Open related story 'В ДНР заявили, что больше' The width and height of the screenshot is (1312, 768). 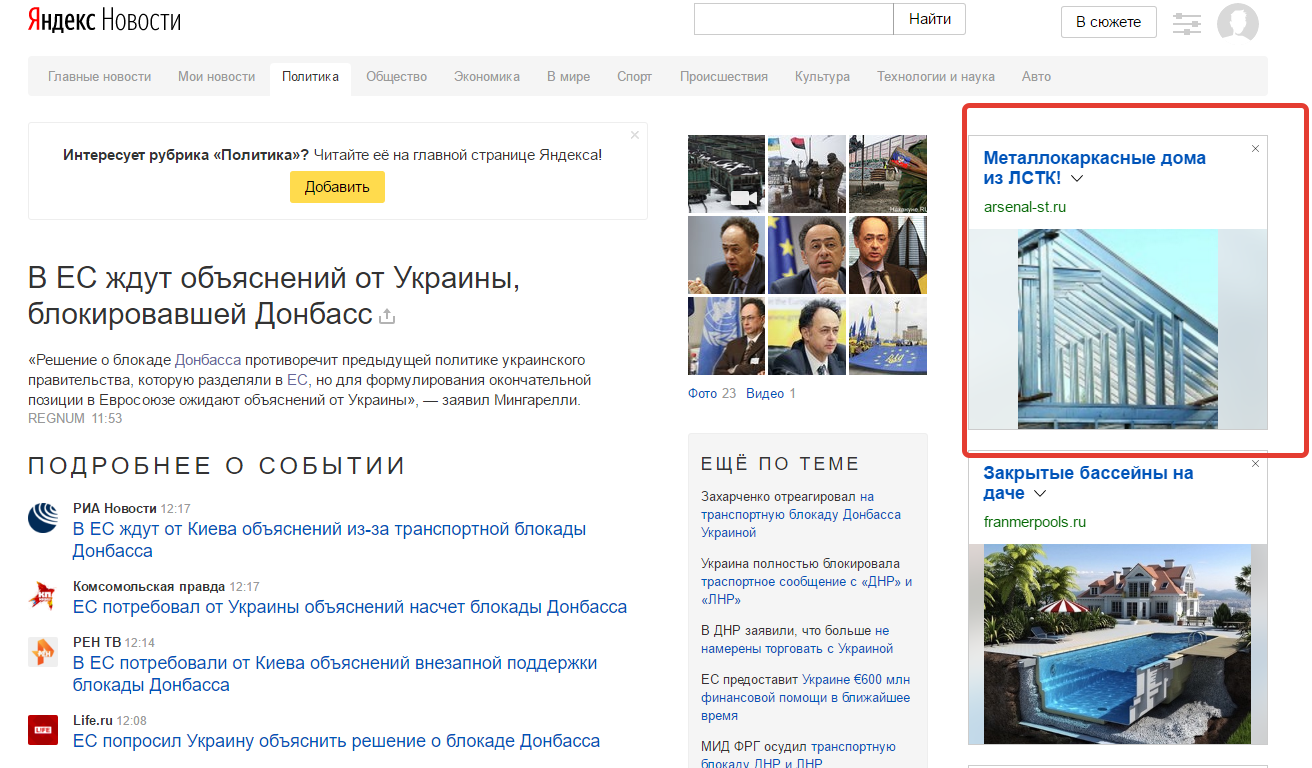tap(796, 639)
